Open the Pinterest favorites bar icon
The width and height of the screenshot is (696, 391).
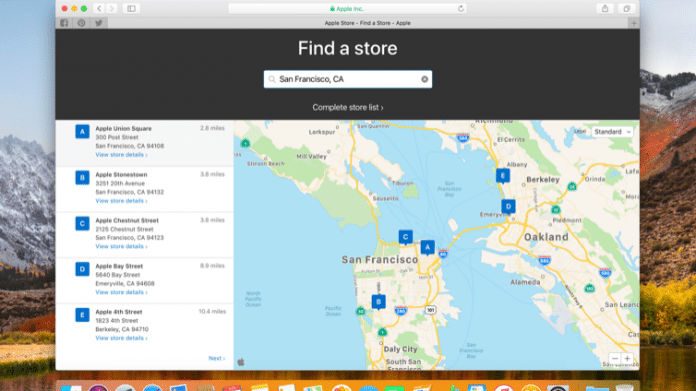tap(81, 23)
